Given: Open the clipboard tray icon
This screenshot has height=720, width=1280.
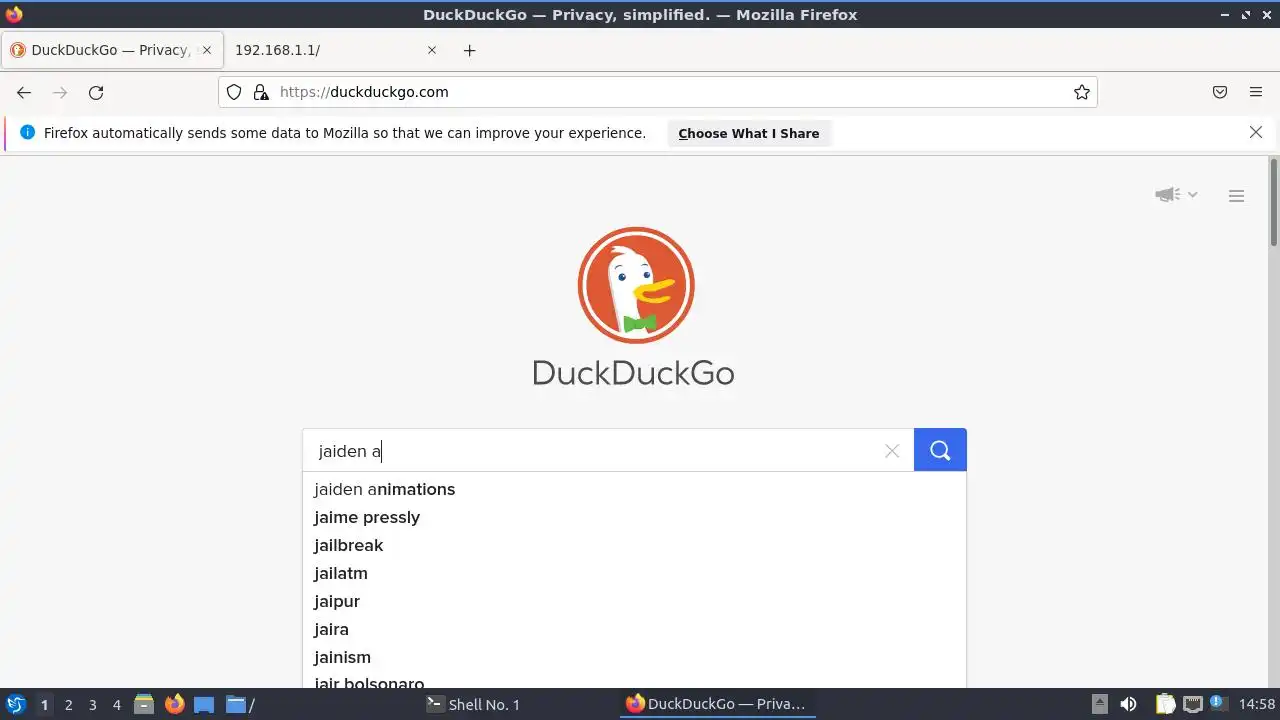Looking at the screenshot, I should click(1166, 704).
